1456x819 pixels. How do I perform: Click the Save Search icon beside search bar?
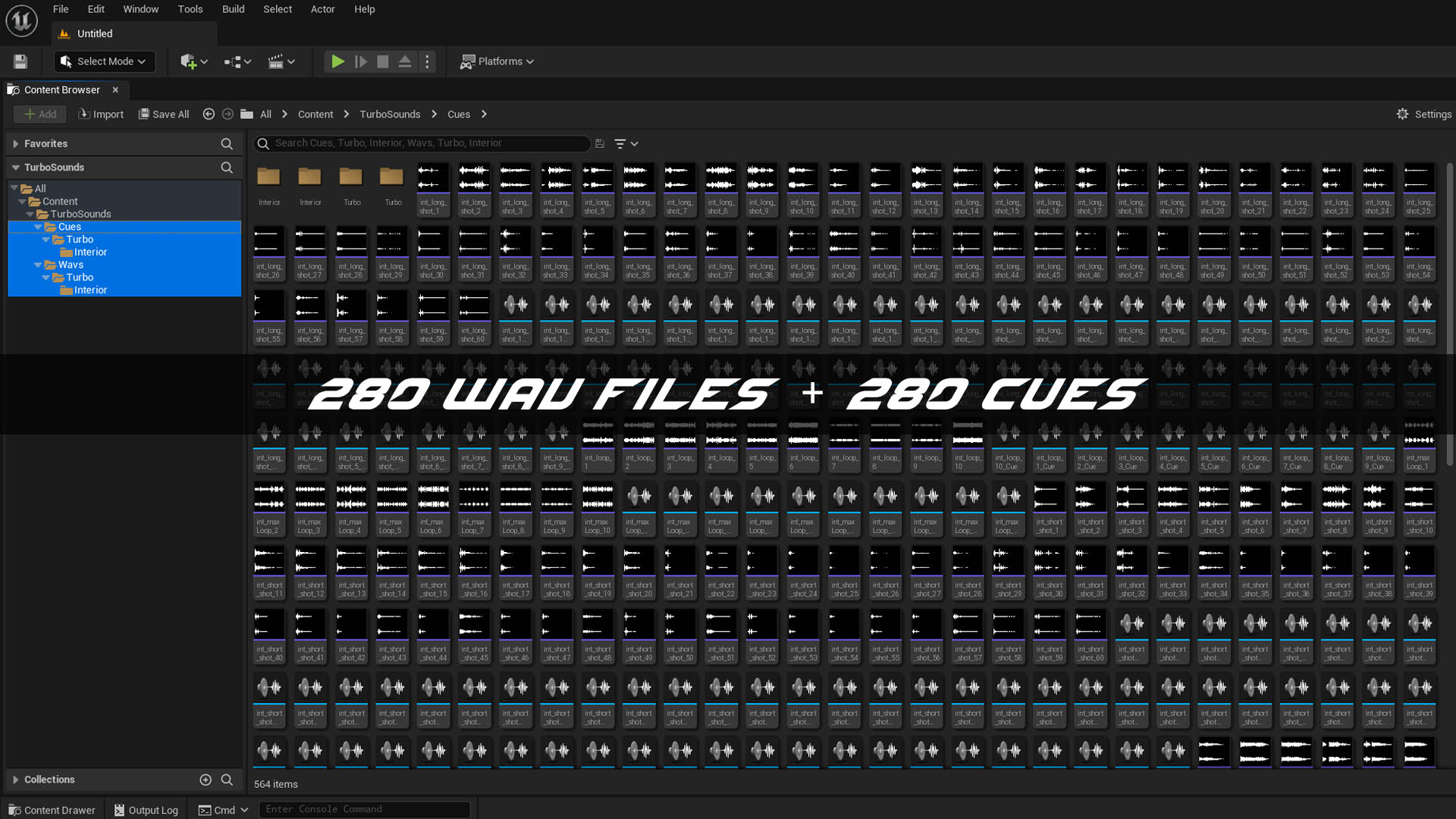tap(600, 143)
